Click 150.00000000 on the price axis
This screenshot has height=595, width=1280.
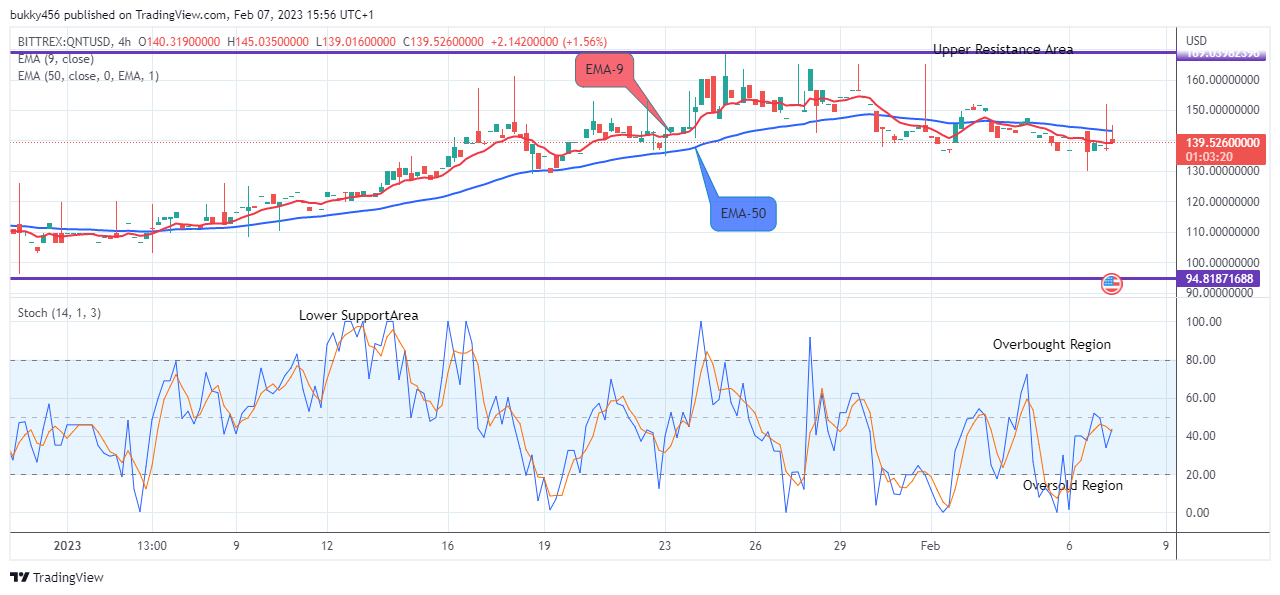(x=1223, y=109)
